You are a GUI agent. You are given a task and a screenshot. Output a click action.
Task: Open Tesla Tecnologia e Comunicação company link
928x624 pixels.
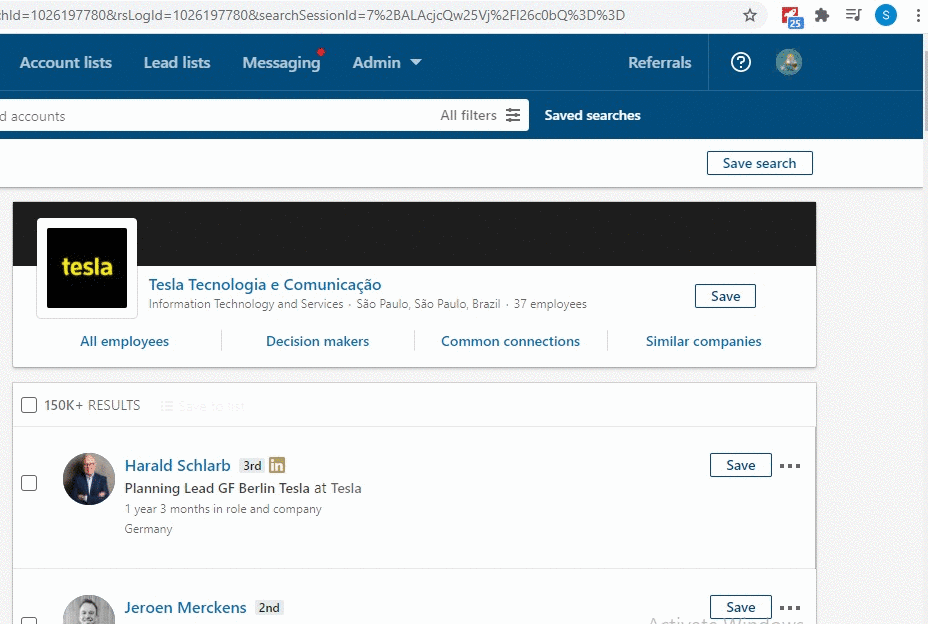click(x=265, y=285)
